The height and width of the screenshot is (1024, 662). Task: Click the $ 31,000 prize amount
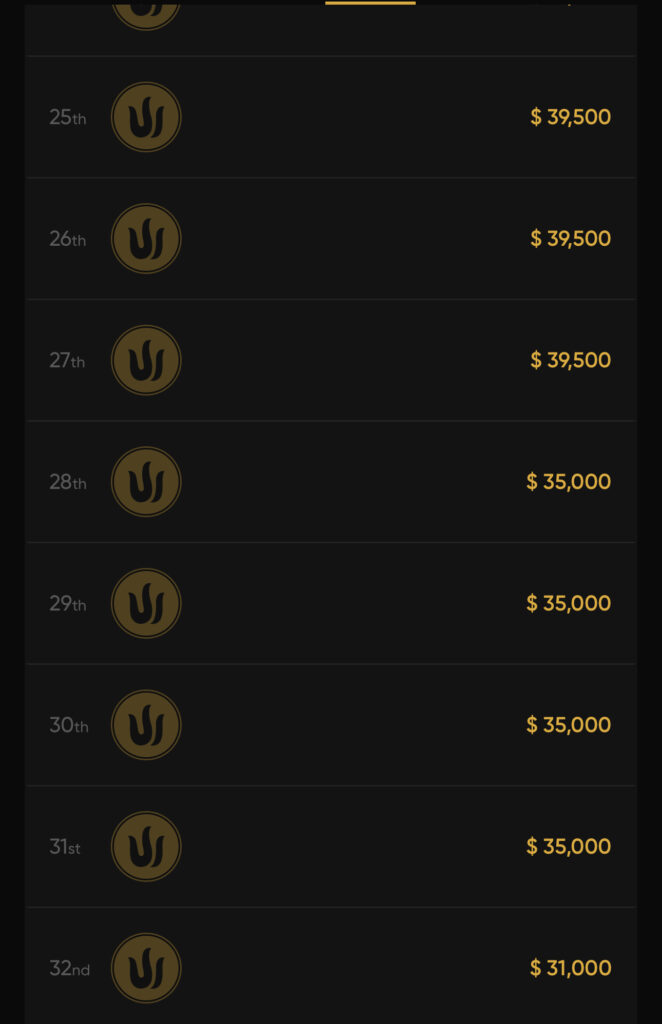point(570,968)
